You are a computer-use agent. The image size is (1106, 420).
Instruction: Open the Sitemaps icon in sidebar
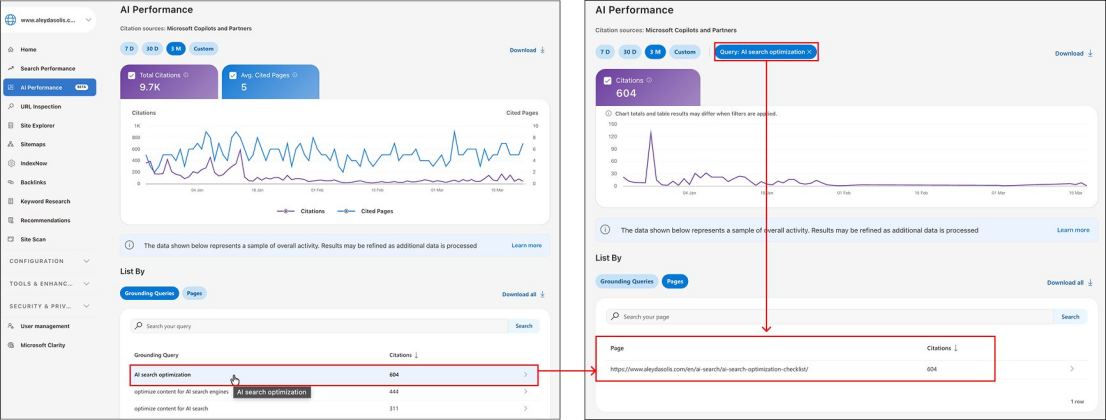click(x=11, y=144)
